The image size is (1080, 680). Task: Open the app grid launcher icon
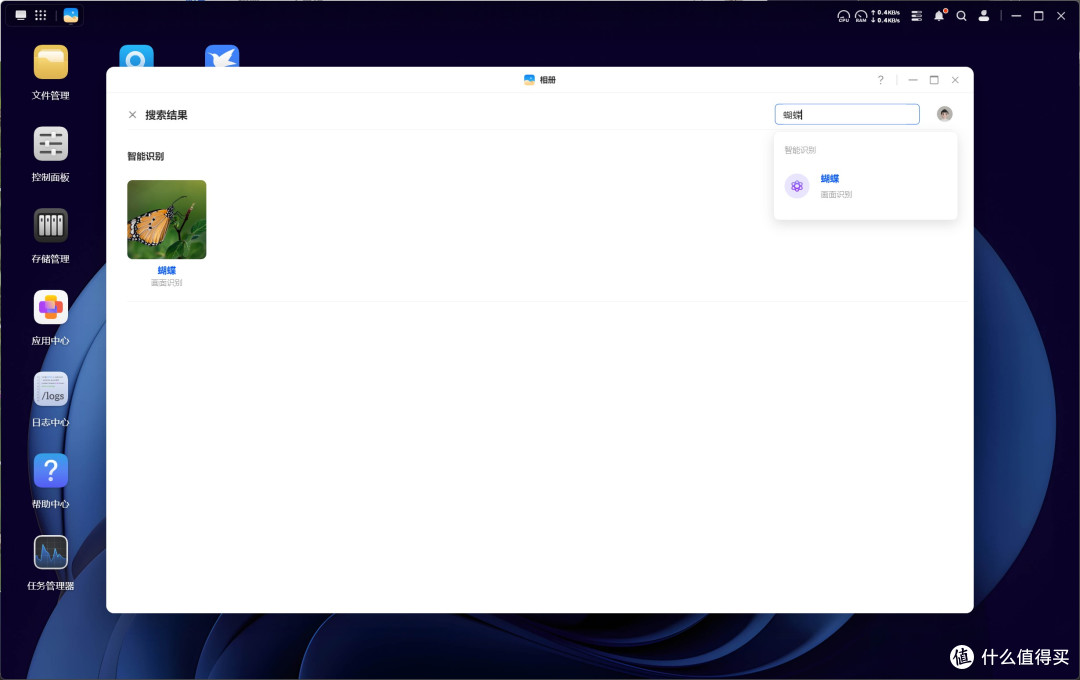[x=41, y=15]
